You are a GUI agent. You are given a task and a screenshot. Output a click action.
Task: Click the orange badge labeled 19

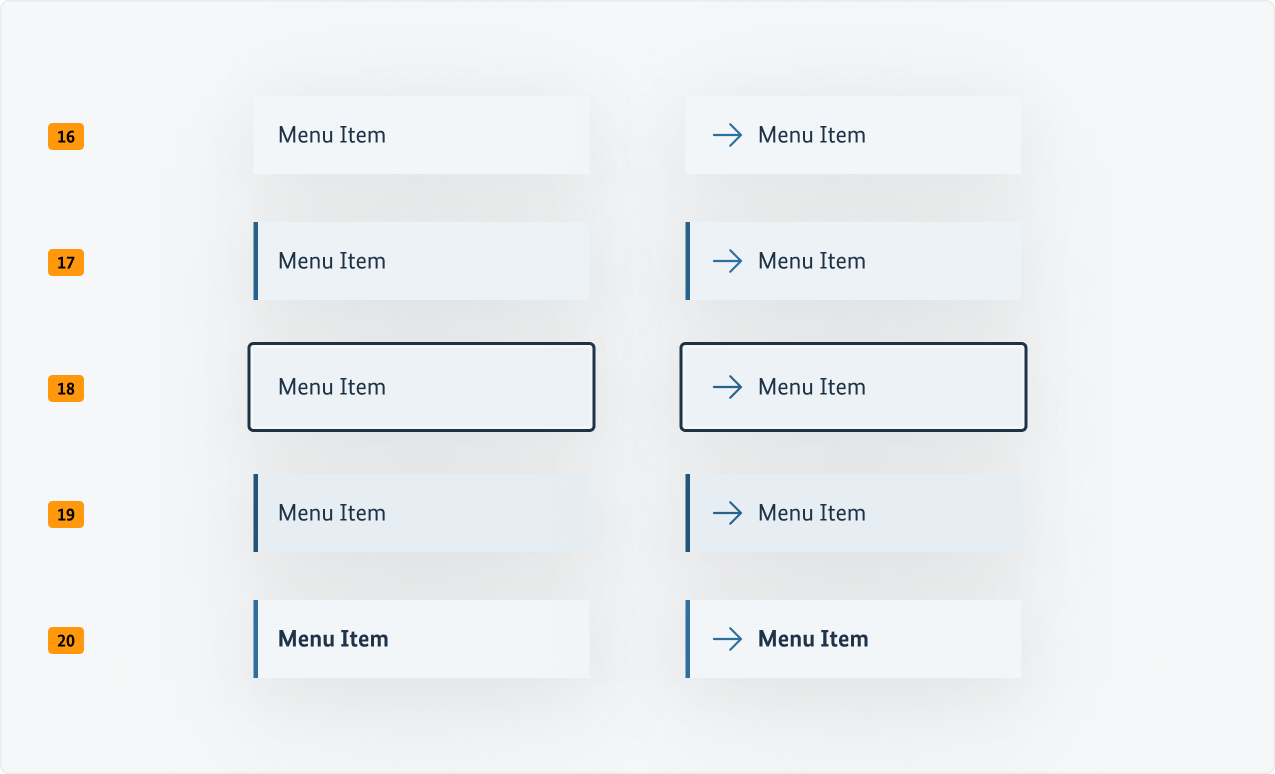[66, 515]
